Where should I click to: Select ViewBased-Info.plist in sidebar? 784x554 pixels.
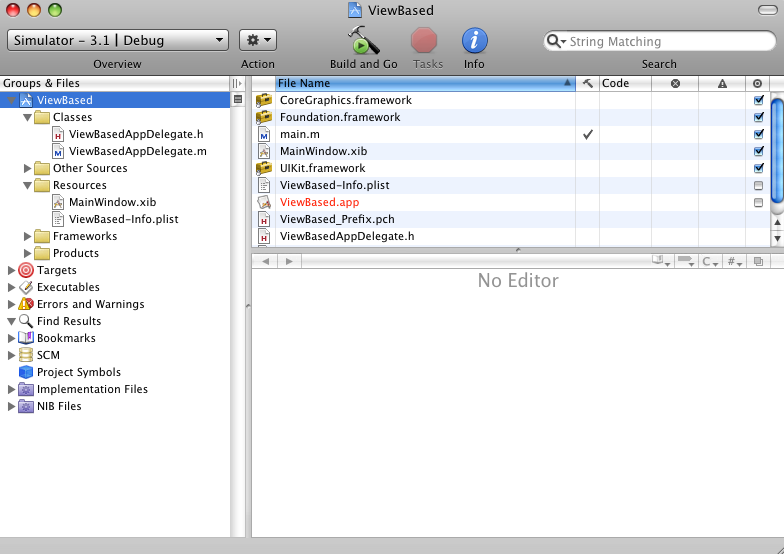(x=124, y=219)
